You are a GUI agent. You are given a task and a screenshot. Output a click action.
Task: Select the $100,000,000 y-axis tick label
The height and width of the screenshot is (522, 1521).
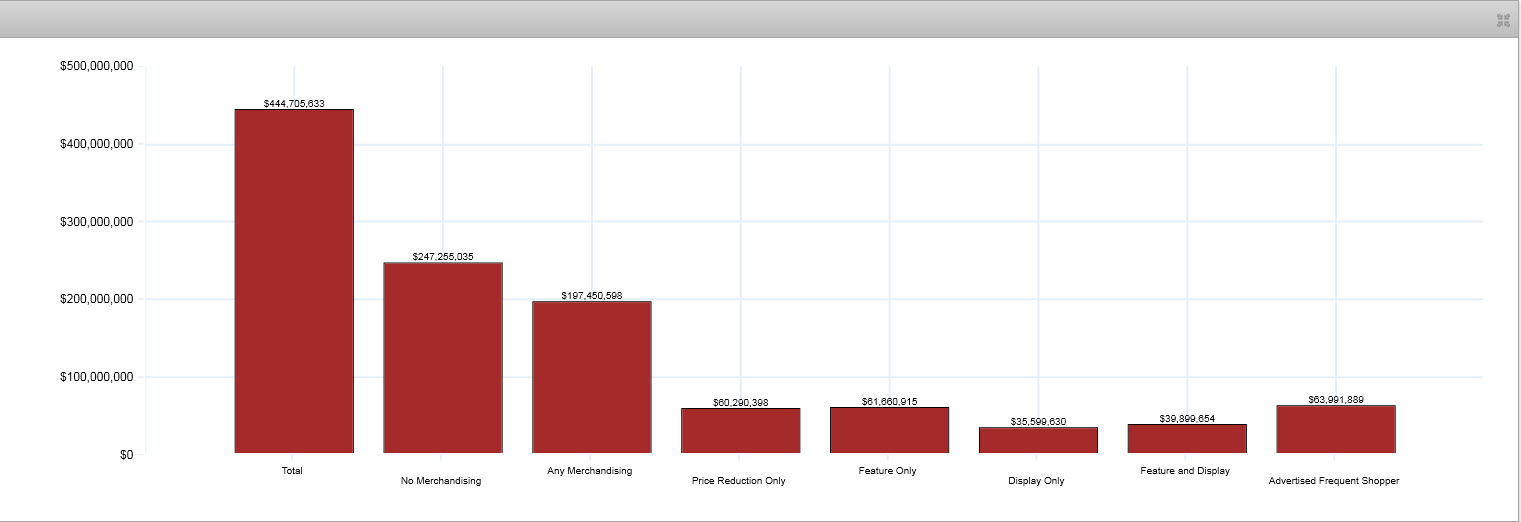[96, 377]
